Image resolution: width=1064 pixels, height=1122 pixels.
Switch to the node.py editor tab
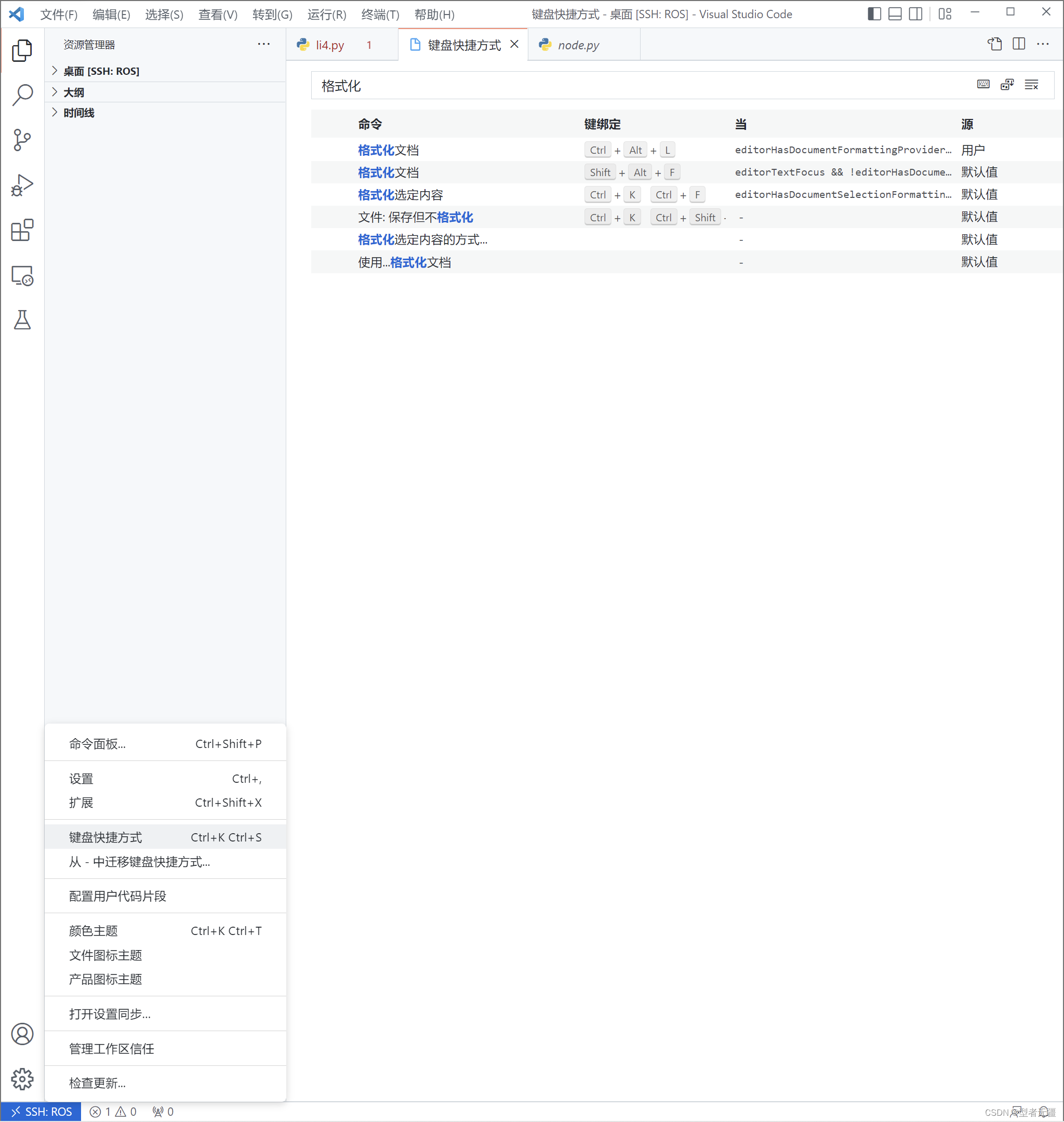[577, 44]
